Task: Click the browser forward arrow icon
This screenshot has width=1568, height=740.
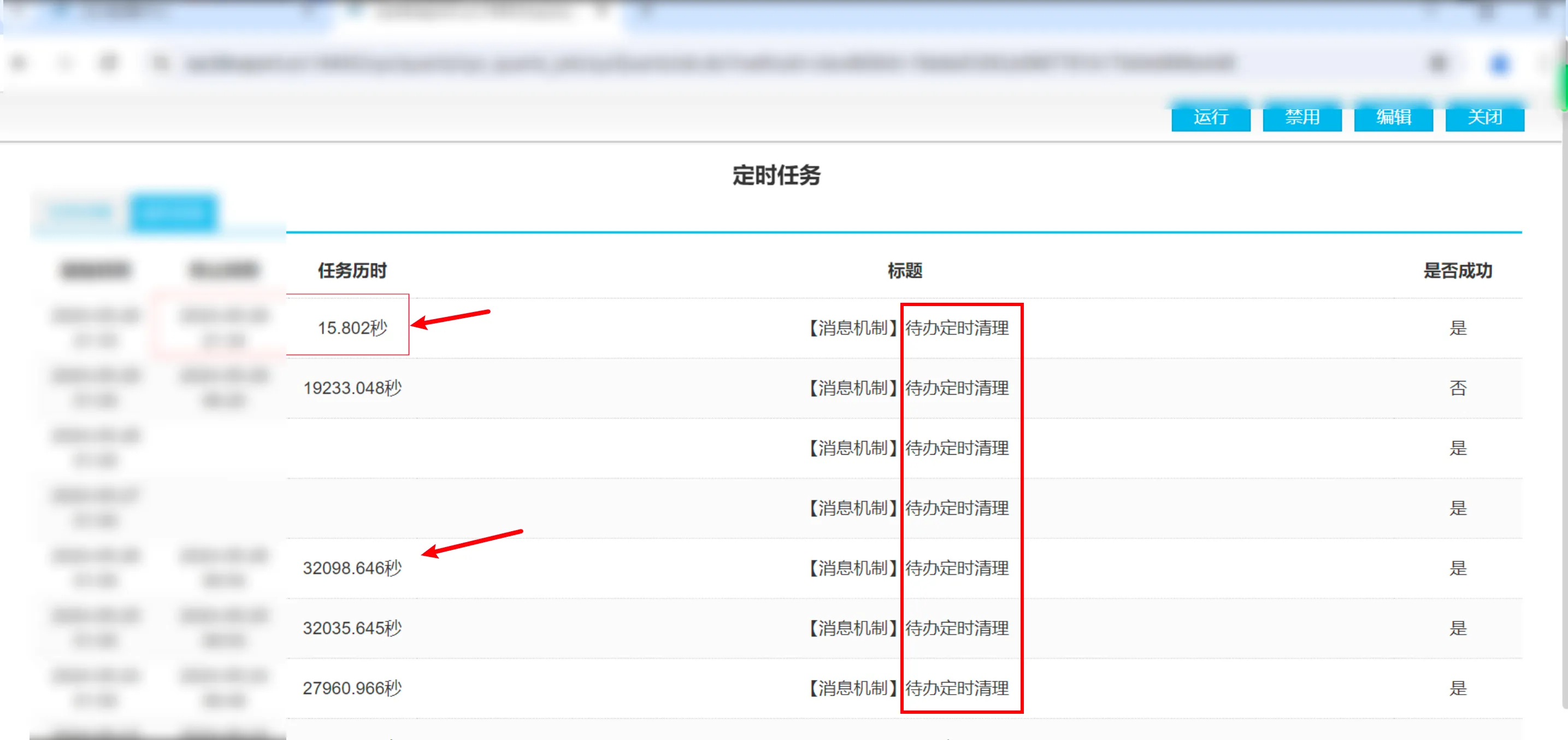Action: coord(64,62)
